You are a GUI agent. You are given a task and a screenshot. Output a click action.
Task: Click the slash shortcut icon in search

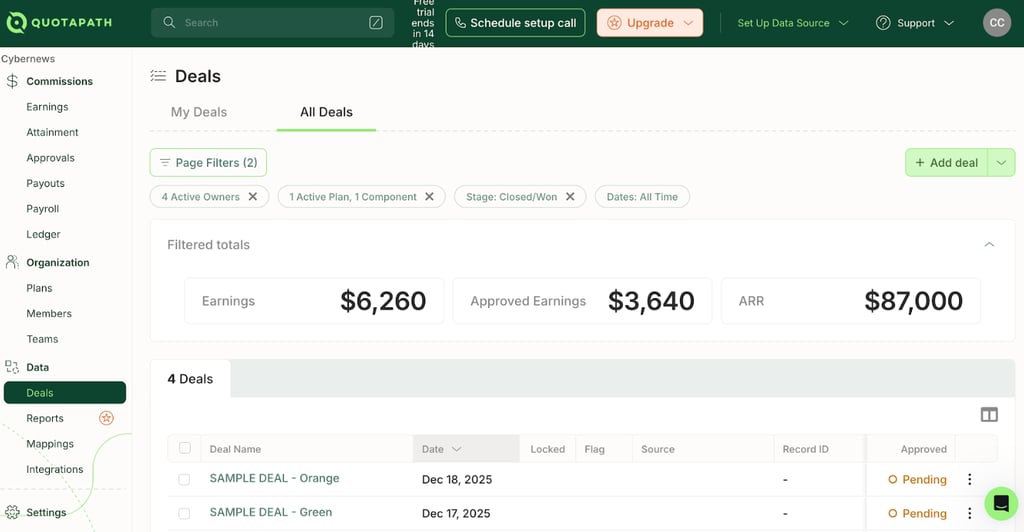376,23
